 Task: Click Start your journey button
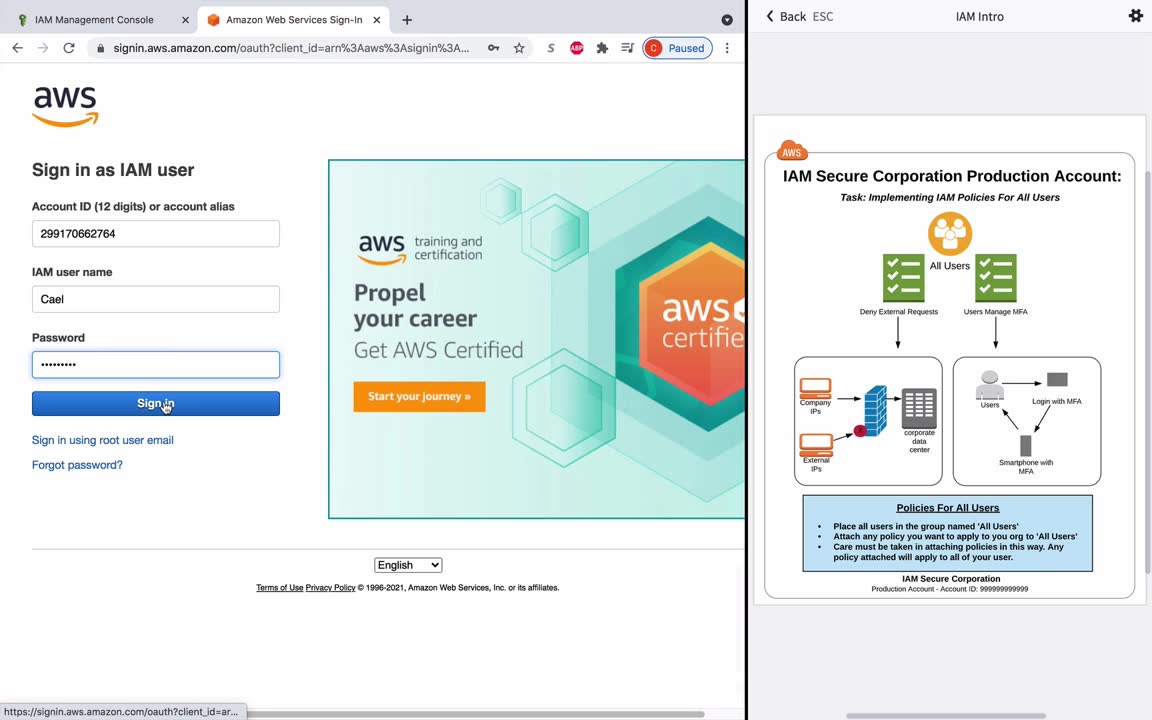419,396
